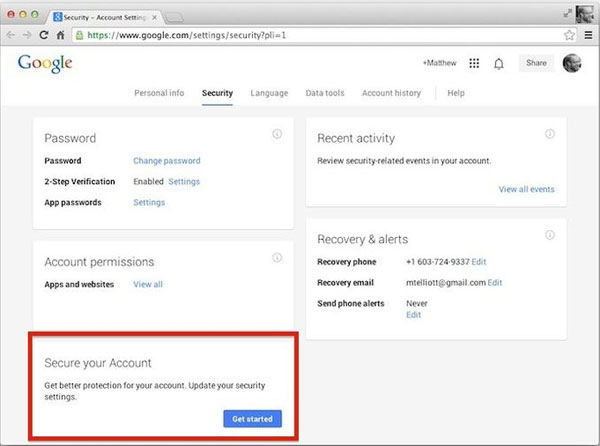
Task: Open App passwords Settings link
Action: pyautogui.click(x=149, y=202)
